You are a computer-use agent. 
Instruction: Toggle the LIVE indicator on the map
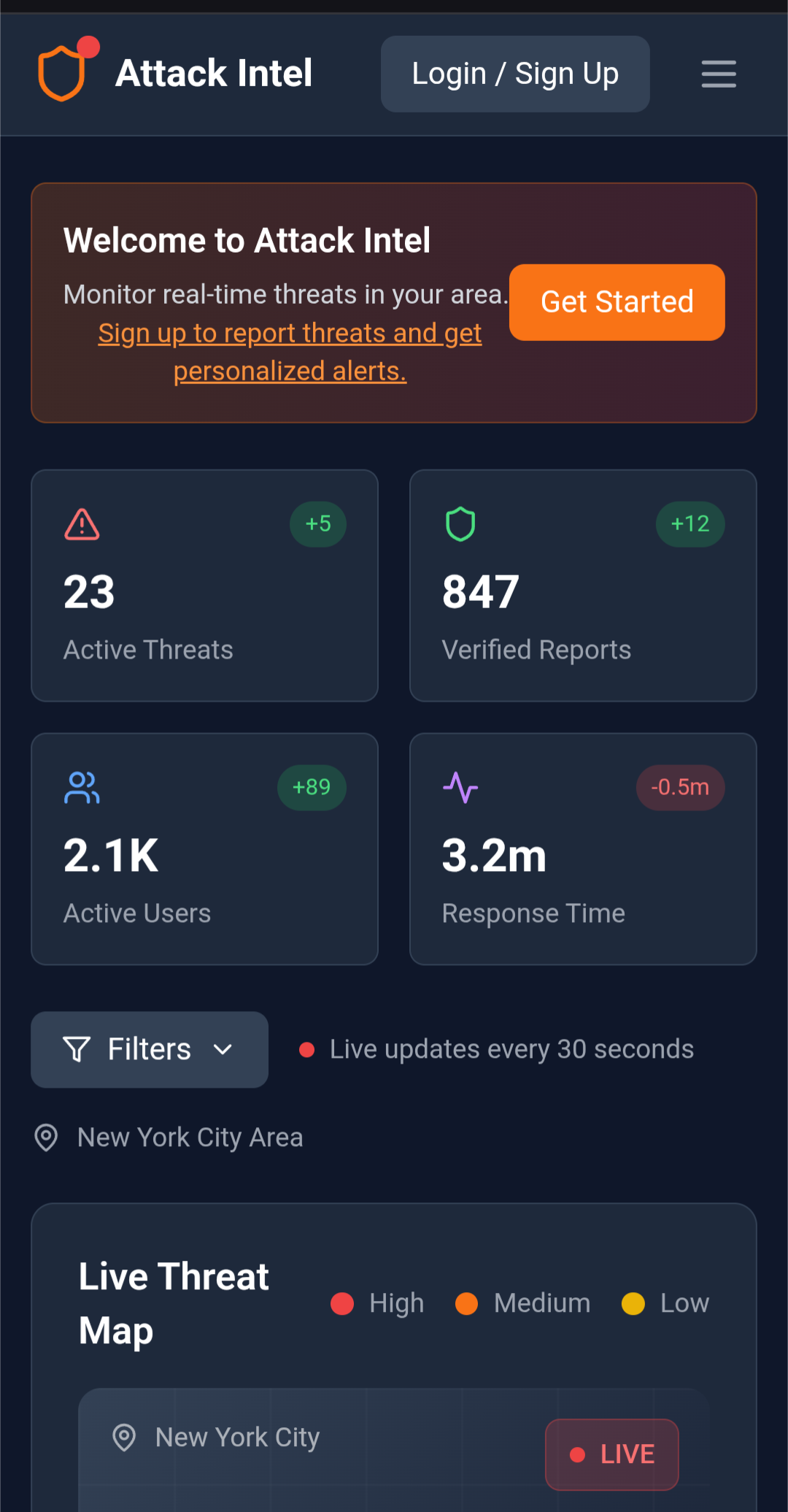point(611,1454)
